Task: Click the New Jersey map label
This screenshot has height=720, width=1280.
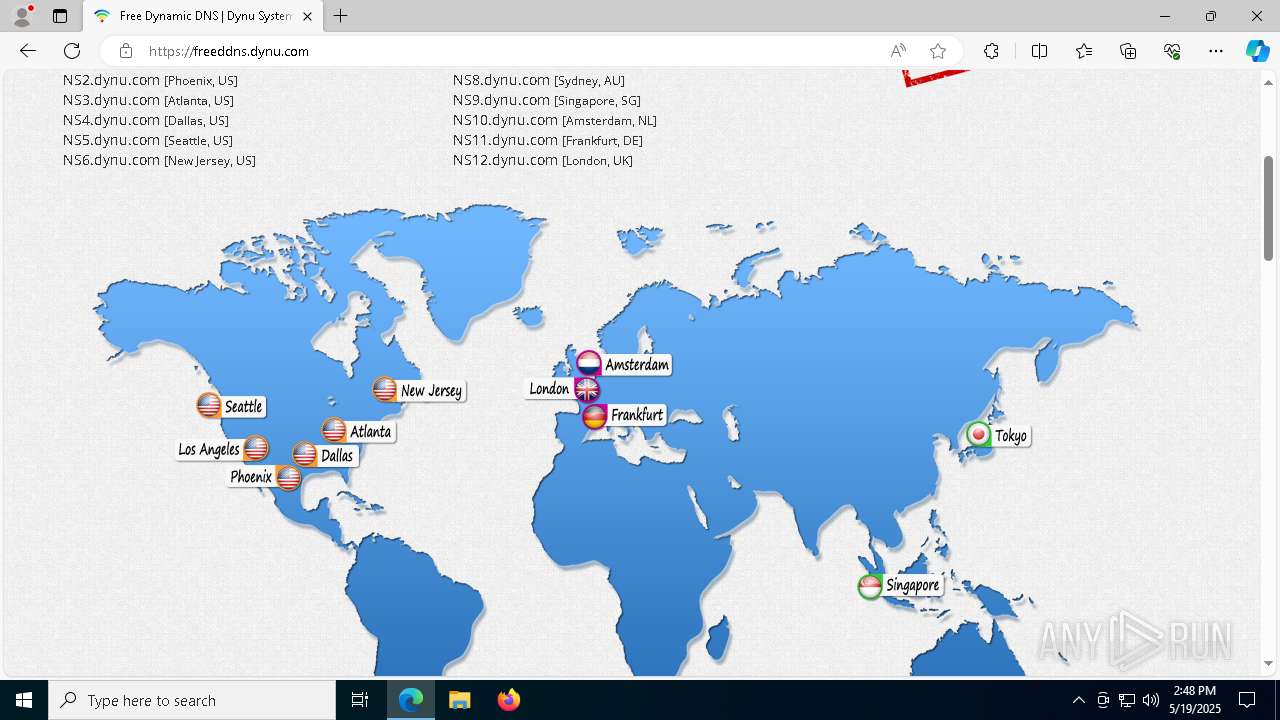Action: point(431,390)
